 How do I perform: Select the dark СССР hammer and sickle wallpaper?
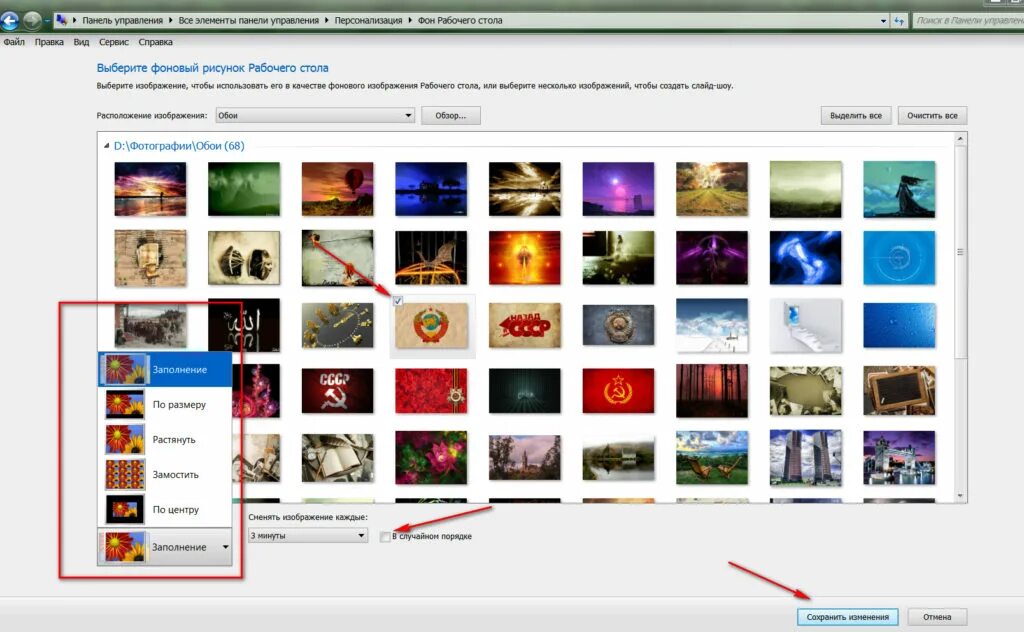tap(338, 390)
